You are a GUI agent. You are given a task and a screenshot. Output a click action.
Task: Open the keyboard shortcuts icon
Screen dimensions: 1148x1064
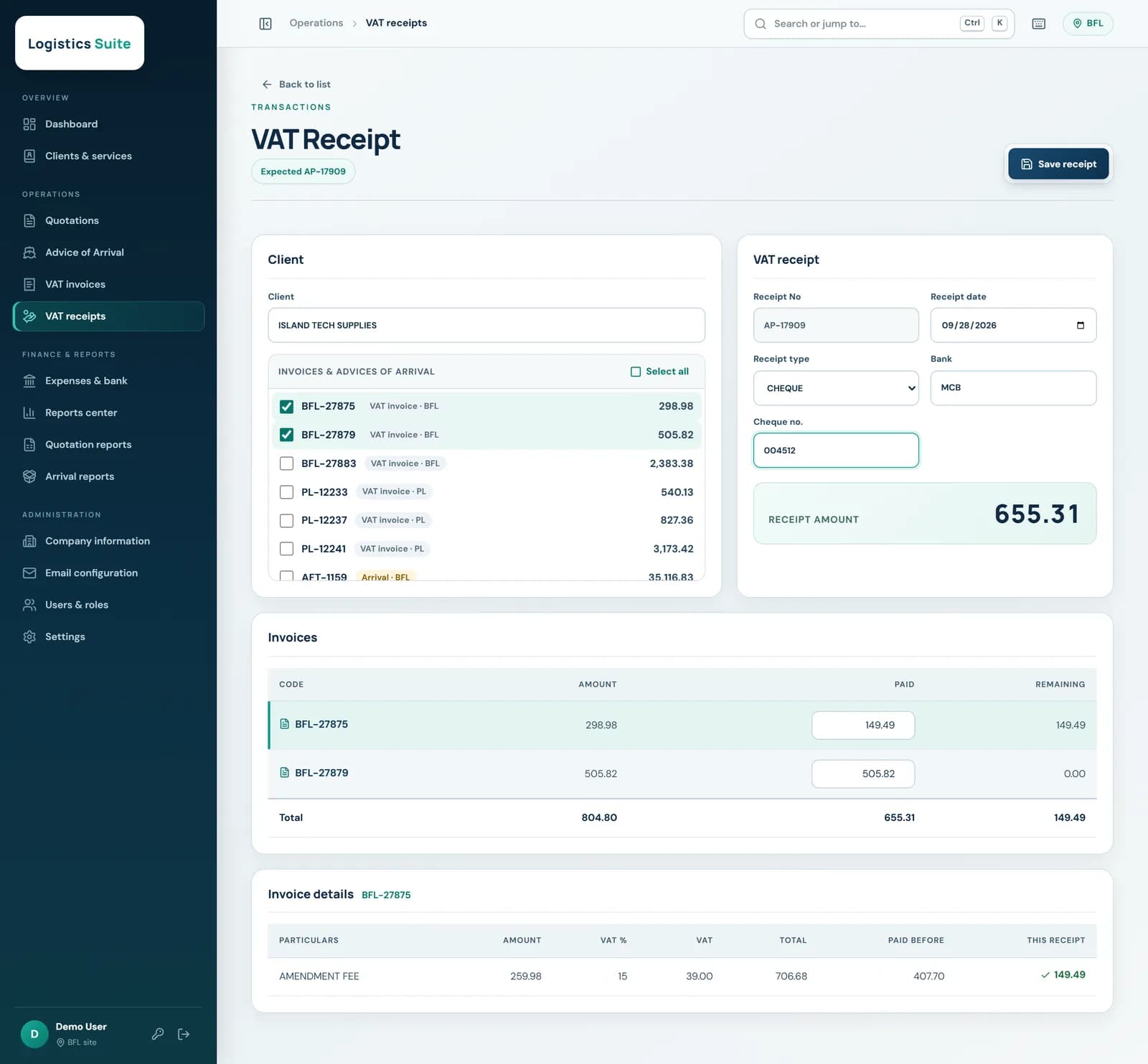(1038, 24)
